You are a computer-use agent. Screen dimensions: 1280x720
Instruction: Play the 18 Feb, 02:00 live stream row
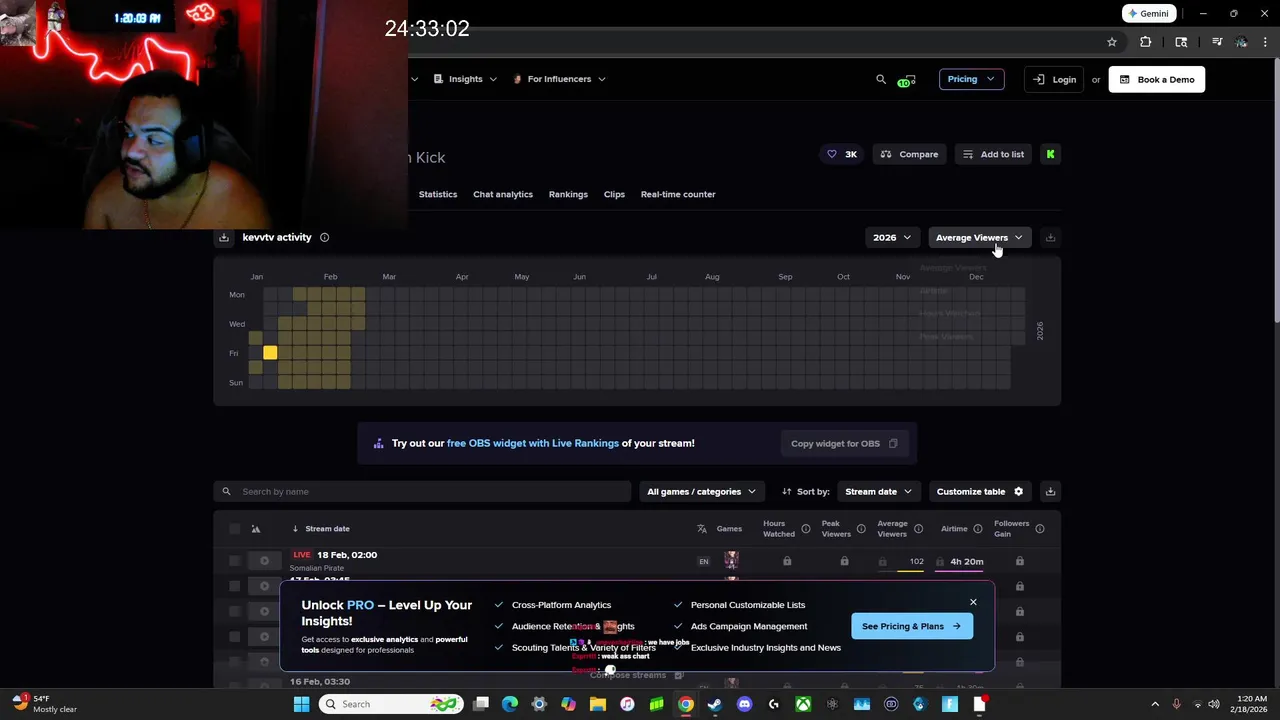264,561
